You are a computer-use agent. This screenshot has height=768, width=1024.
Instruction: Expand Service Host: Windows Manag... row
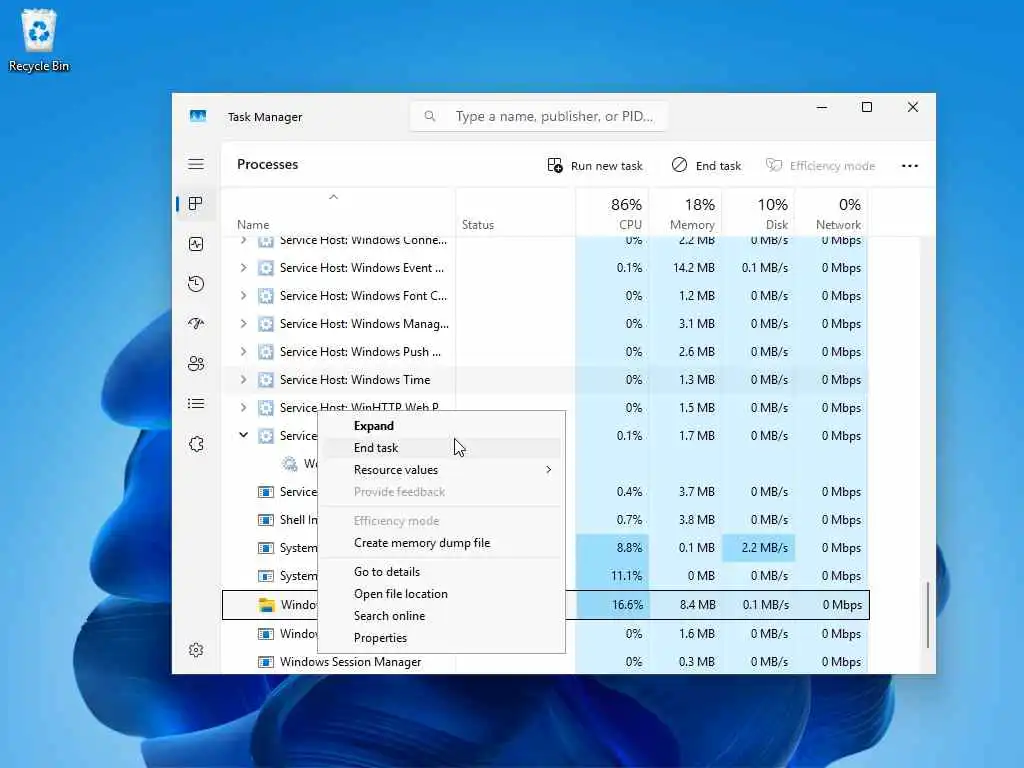(243, 324)
